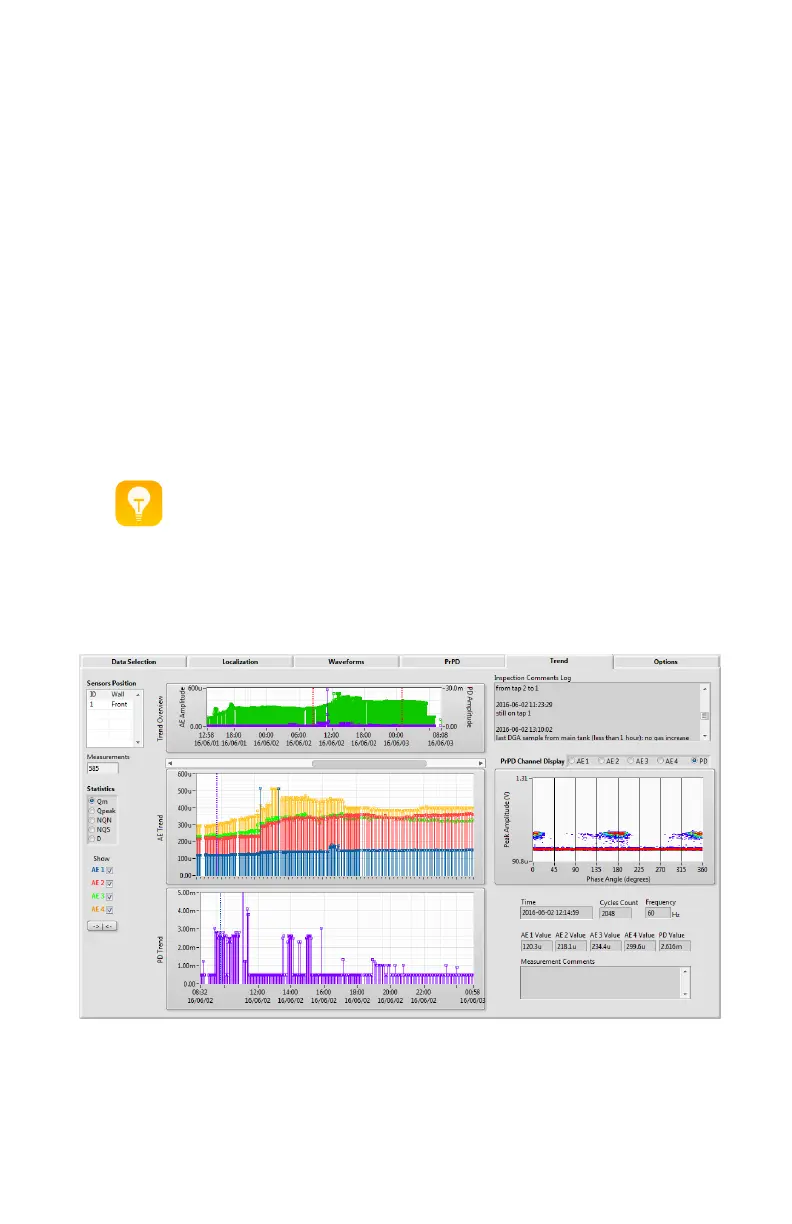Click the Cycles Count field

(615, 913)
